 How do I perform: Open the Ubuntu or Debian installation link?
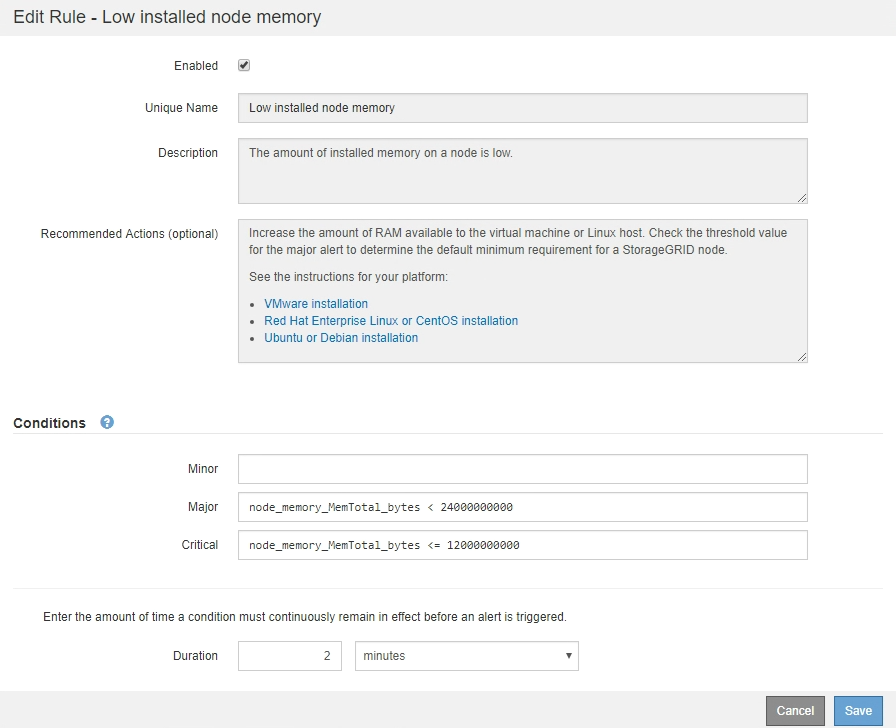[x=341, y=338]
